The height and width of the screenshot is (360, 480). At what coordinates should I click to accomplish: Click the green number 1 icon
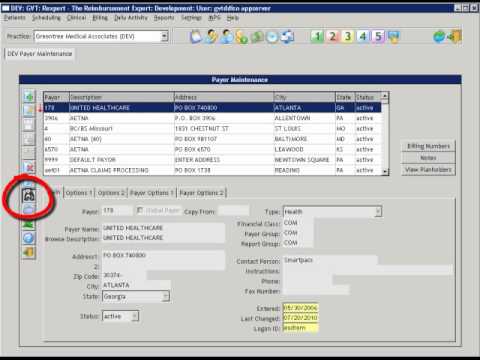tap(317, 36)
